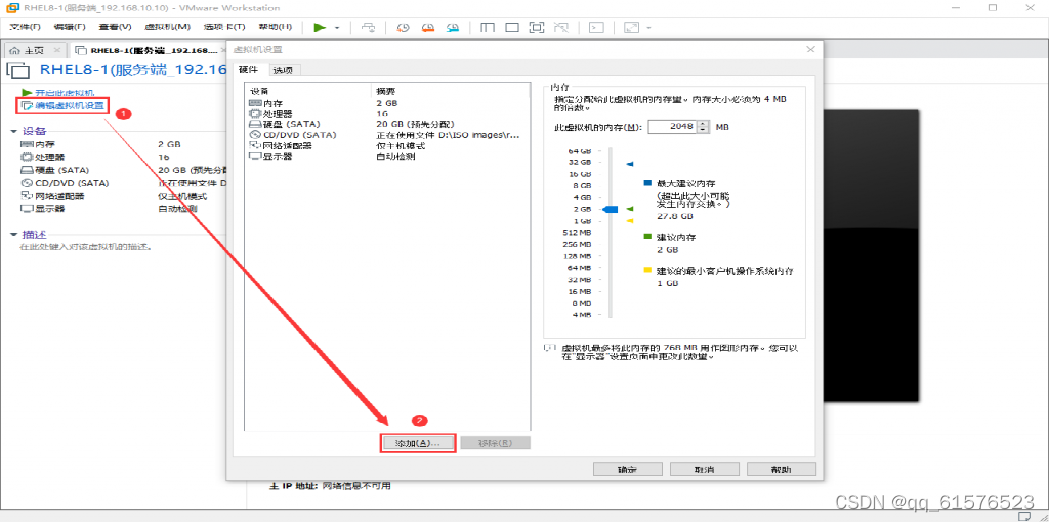This screenshot has height=522, width=1050.
Task: Open the 查看(V) menu
Action: (x=115, y=27)
